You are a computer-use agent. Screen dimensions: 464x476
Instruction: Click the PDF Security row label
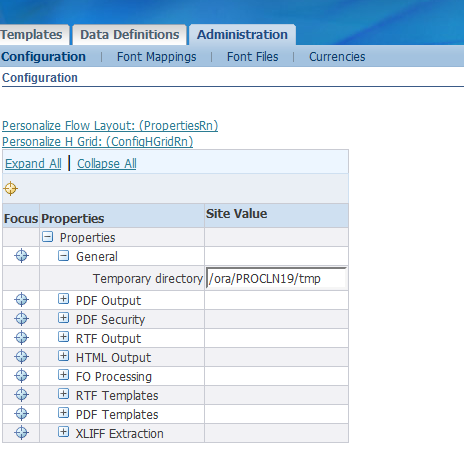pos(110,320)
